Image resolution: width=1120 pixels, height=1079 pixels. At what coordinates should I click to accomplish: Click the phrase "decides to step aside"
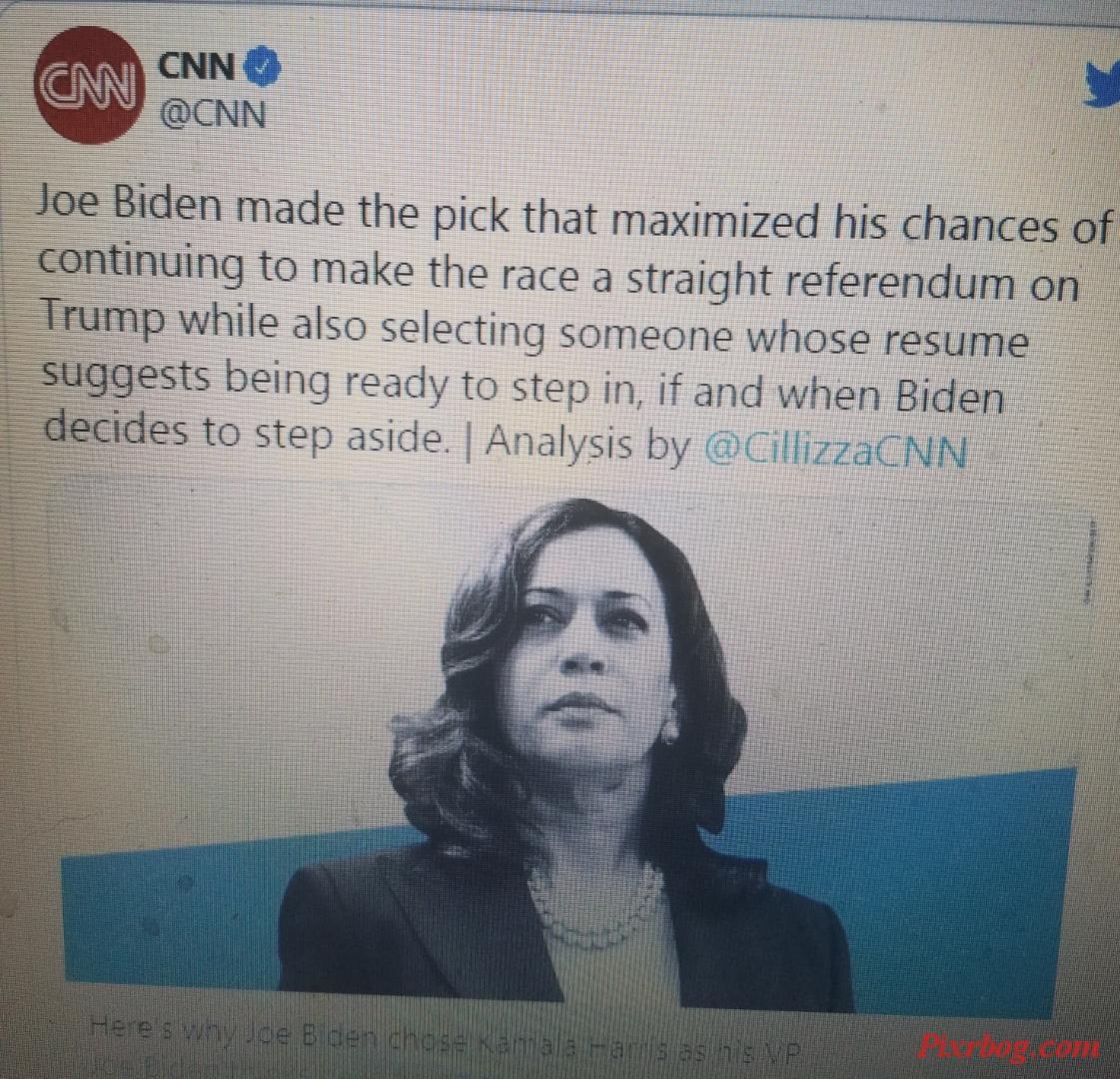(248, 432)
